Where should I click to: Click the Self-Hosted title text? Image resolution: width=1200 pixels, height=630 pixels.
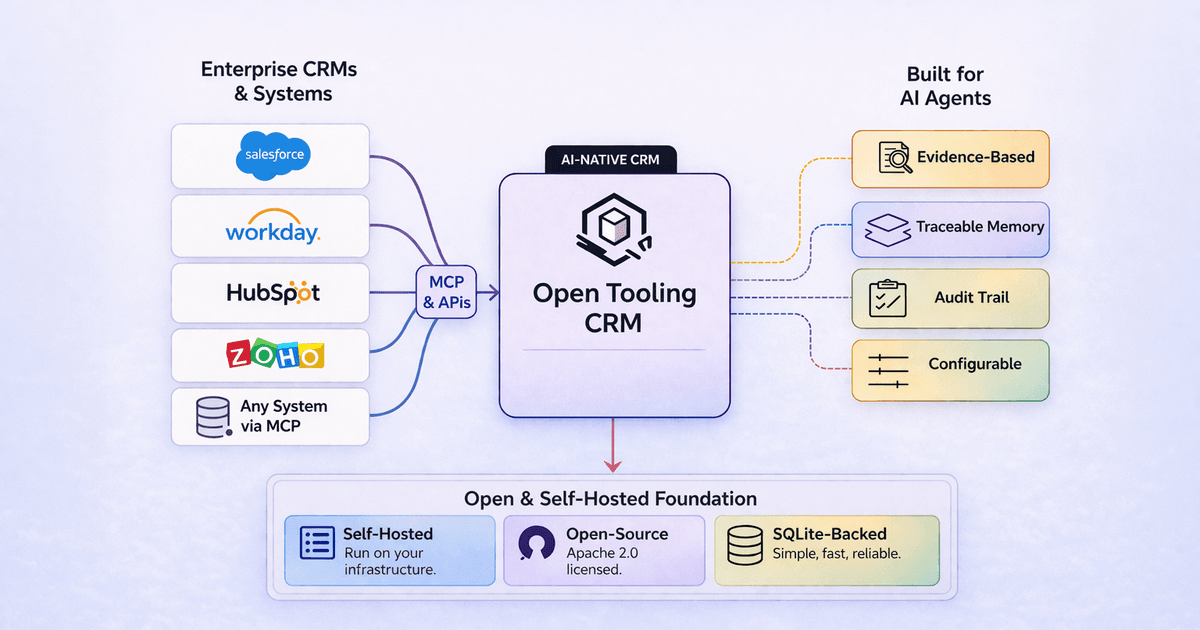[x=388, y=534]
